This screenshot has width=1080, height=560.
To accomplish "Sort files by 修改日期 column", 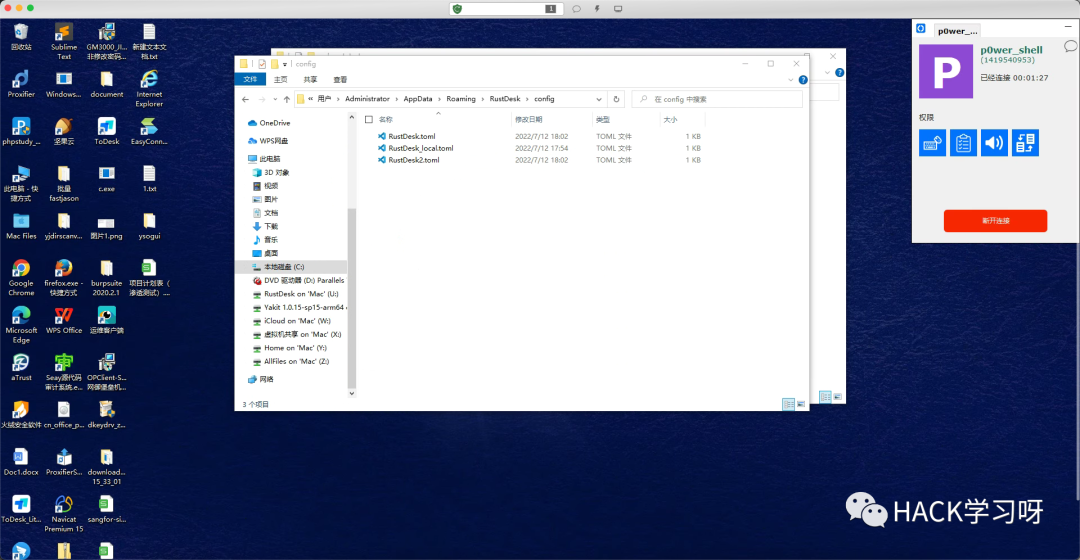I will coord(529,120).
